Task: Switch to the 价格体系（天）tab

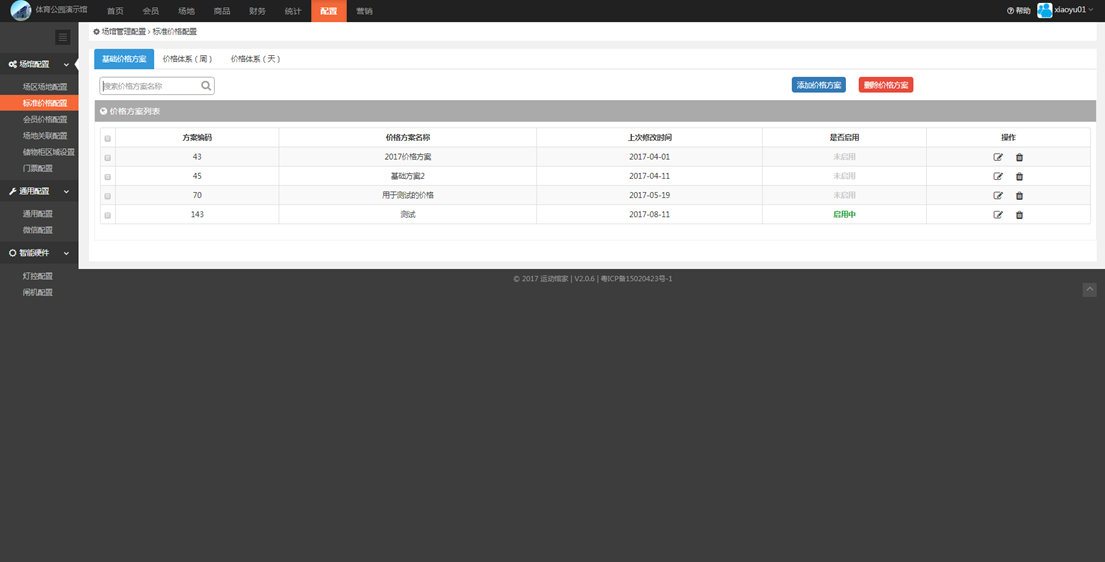Action: click(x=256, y=59)
